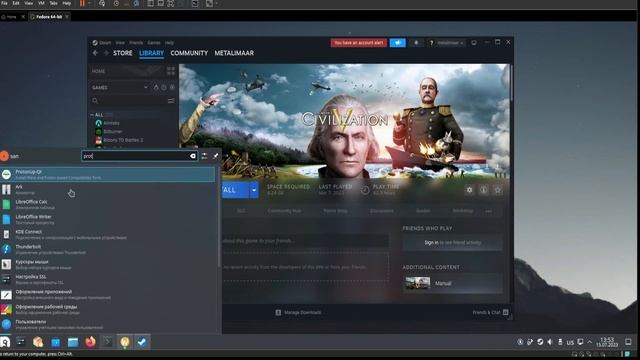Open the ProtonUp-Qt search result

point(108,175)
